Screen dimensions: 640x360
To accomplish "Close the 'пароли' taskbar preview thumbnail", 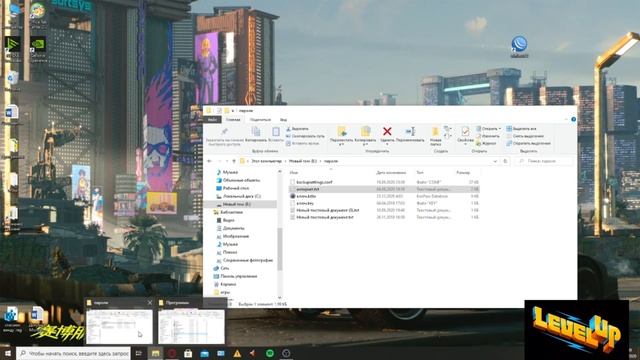I will click(149, 303).
